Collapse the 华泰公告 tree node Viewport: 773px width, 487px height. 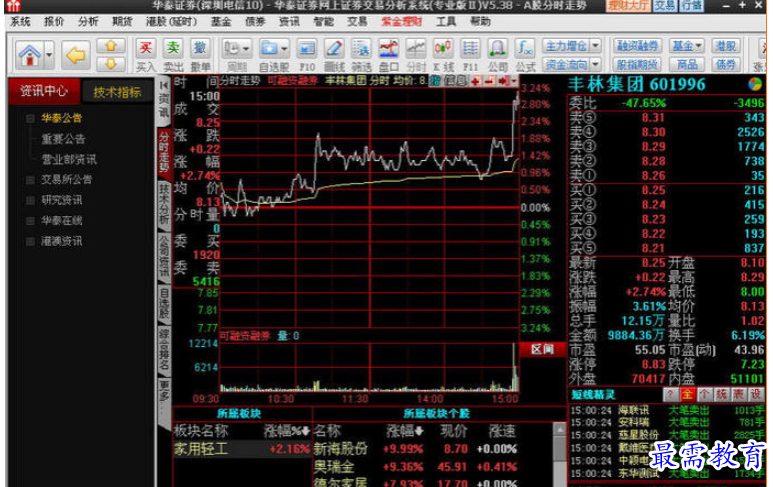pyautogui.click(x=30, y=118)
